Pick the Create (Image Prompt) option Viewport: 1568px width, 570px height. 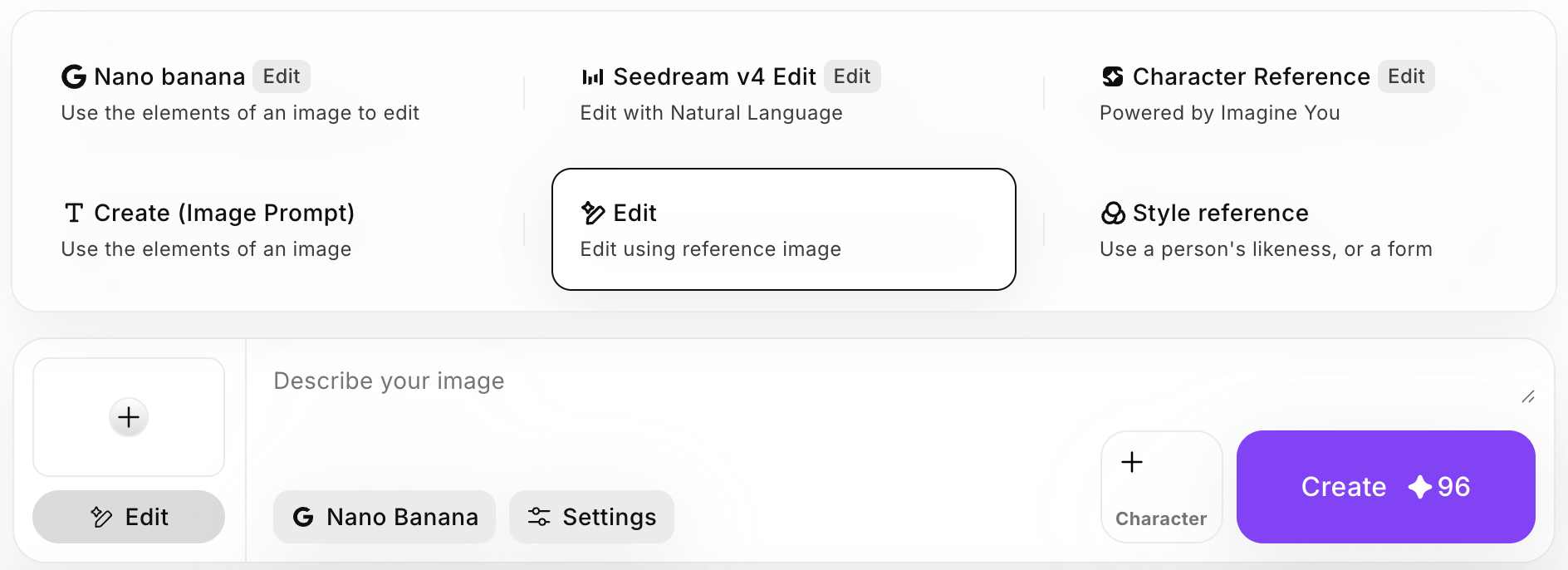coord(224,229)
